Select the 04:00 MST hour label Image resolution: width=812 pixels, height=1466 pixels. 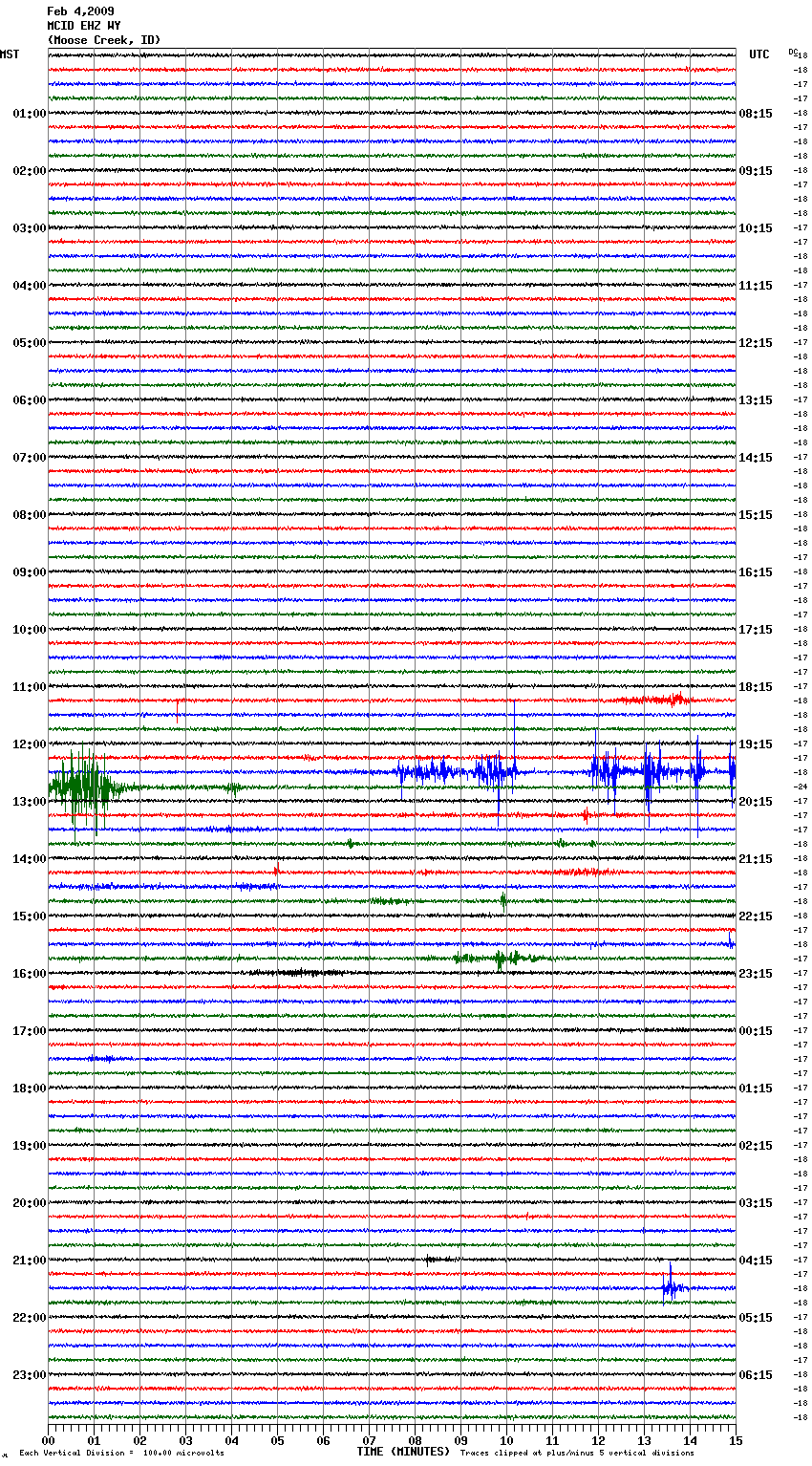coord(29,286)
